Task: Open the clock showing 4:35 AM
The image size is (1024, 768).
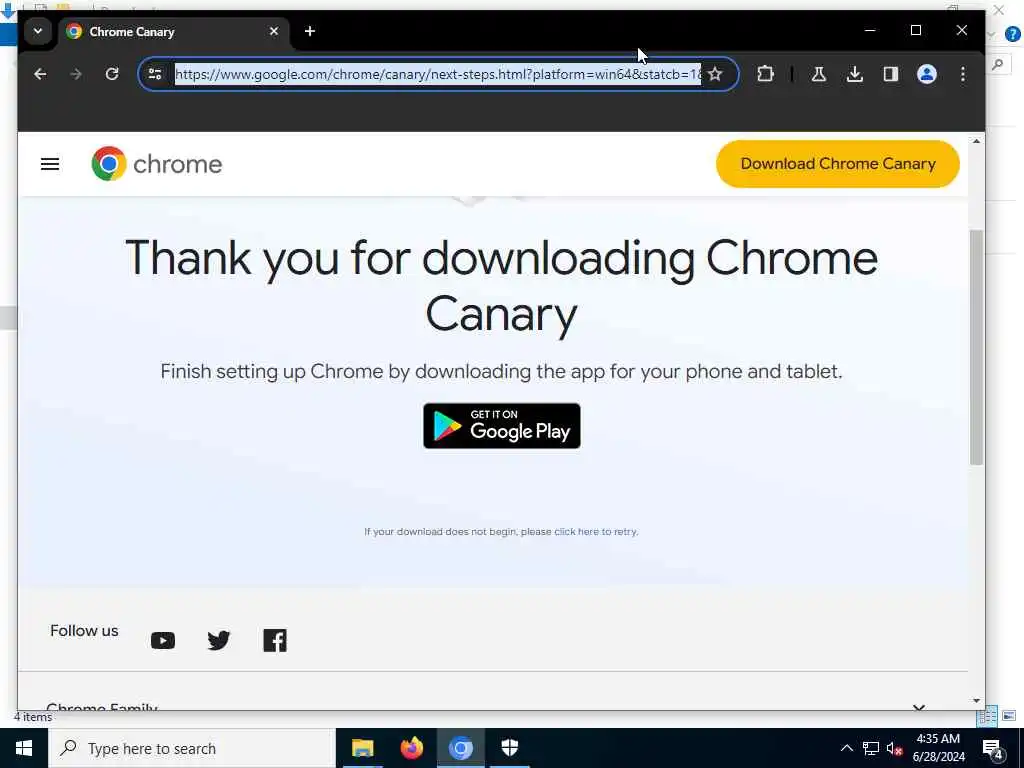Action: 938,748
